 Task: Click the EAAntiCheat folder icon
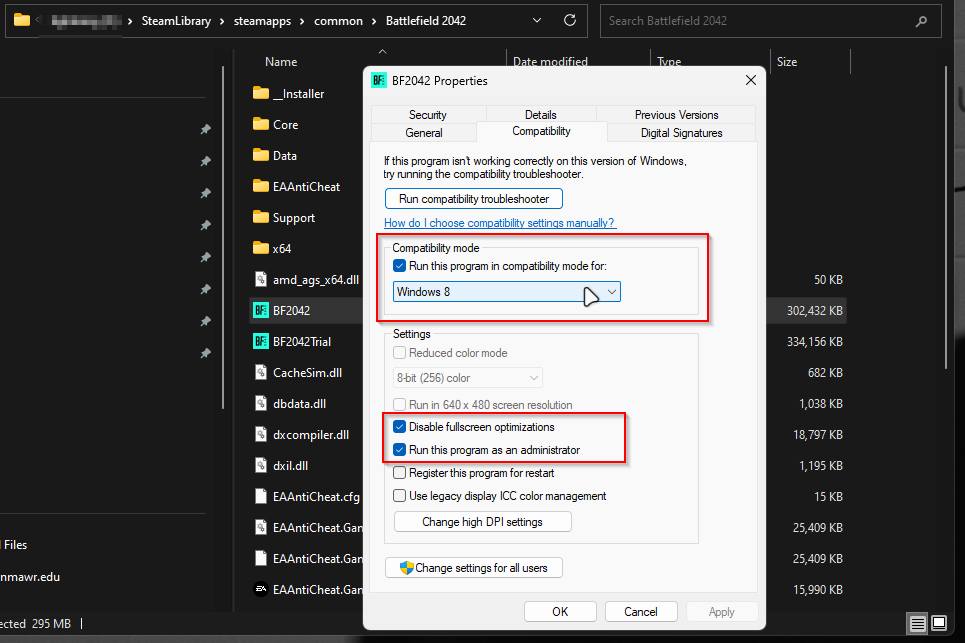(x=261, y=187)
